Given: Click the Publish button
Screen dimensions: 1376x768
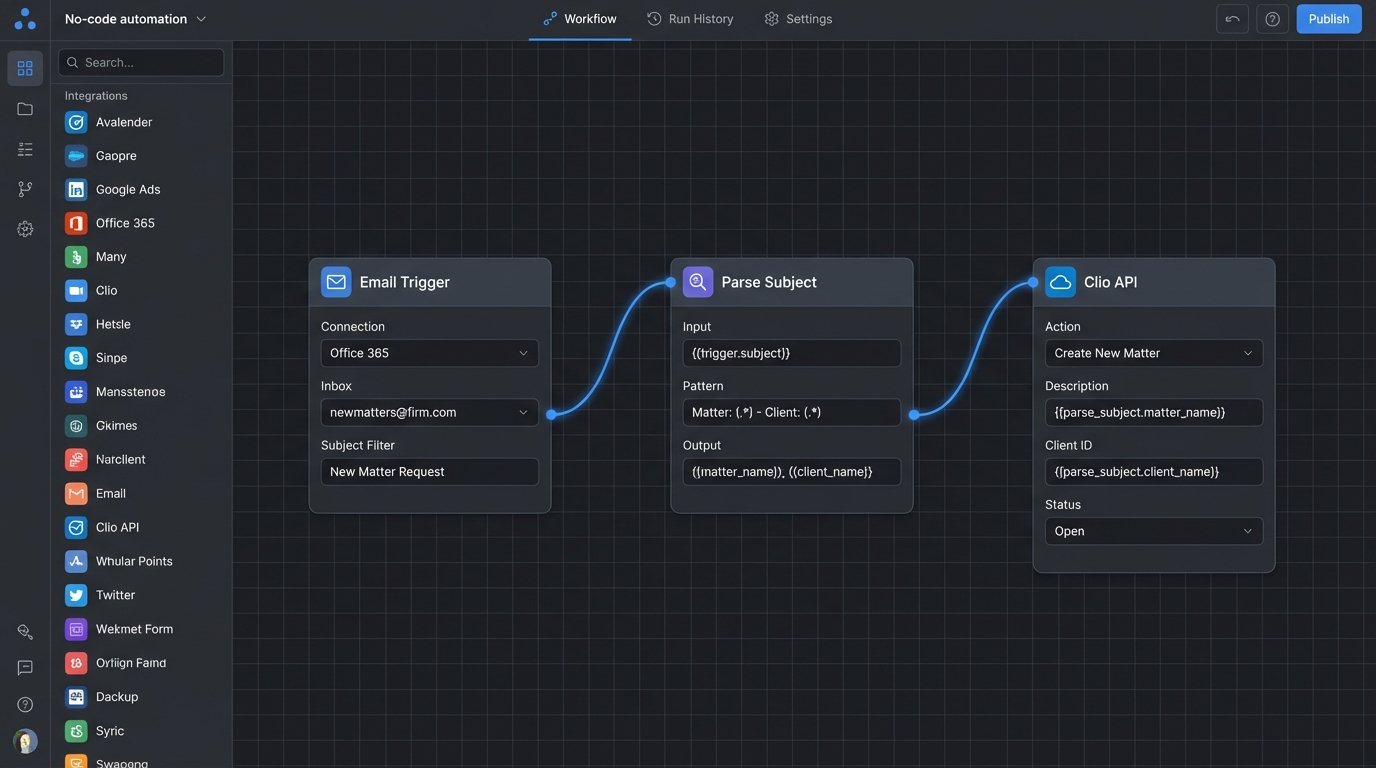Looking at the screenshot, I should coord(1328,18).
